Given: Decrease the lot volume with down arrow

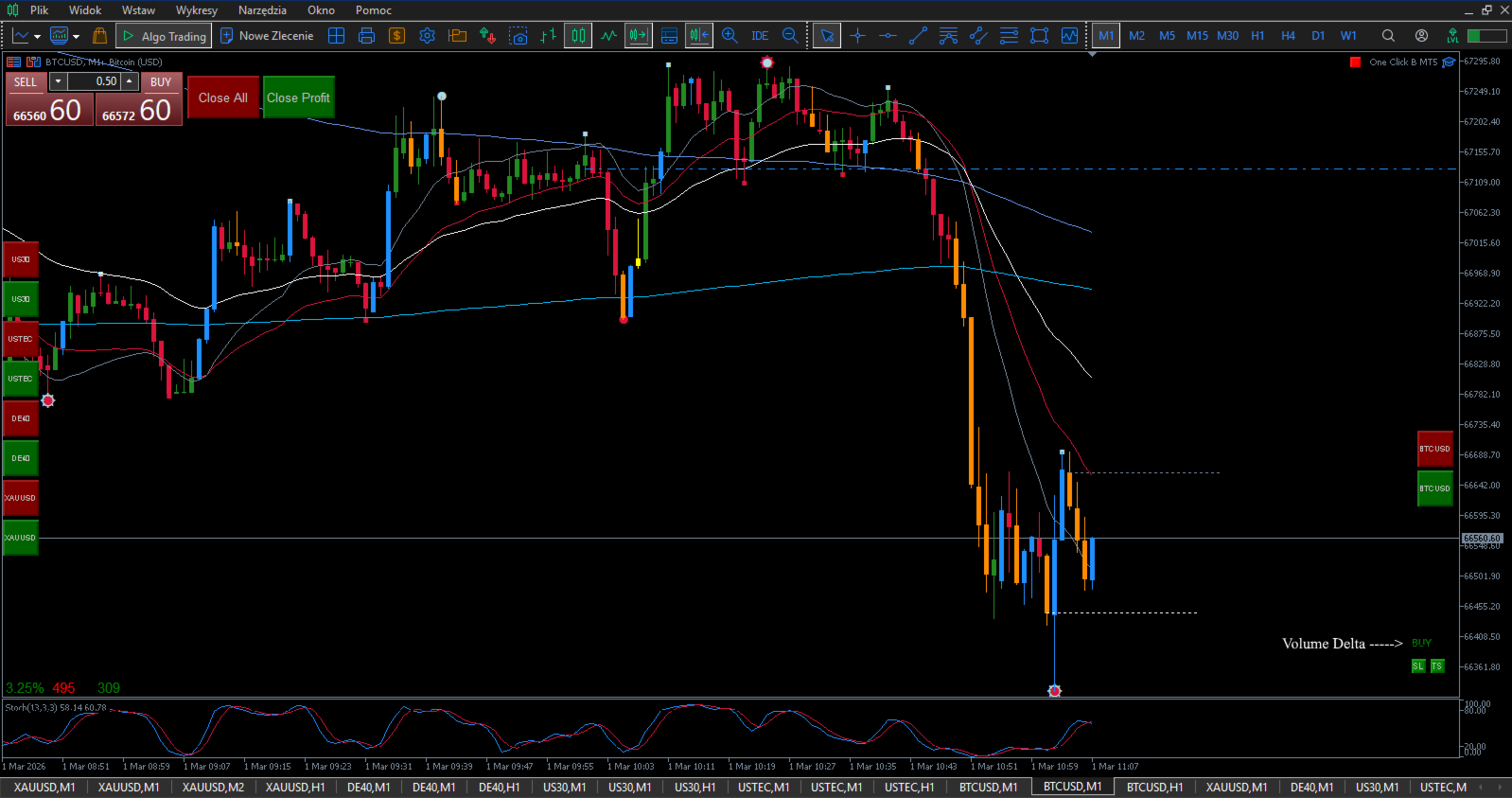Looking at the screenshot, I should click(x=58, y=82).
